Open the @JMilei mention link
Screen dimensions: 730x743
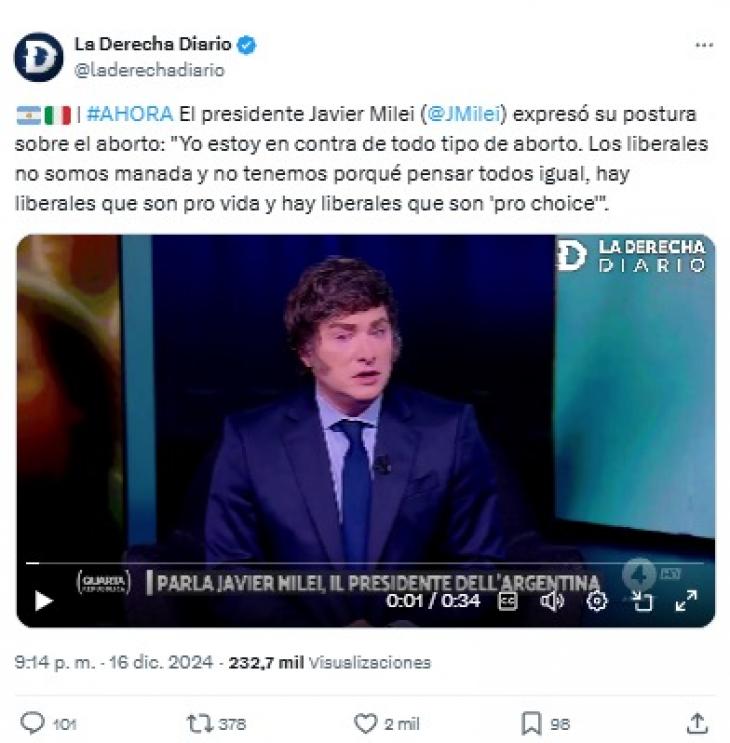click(x=464, y=114)
